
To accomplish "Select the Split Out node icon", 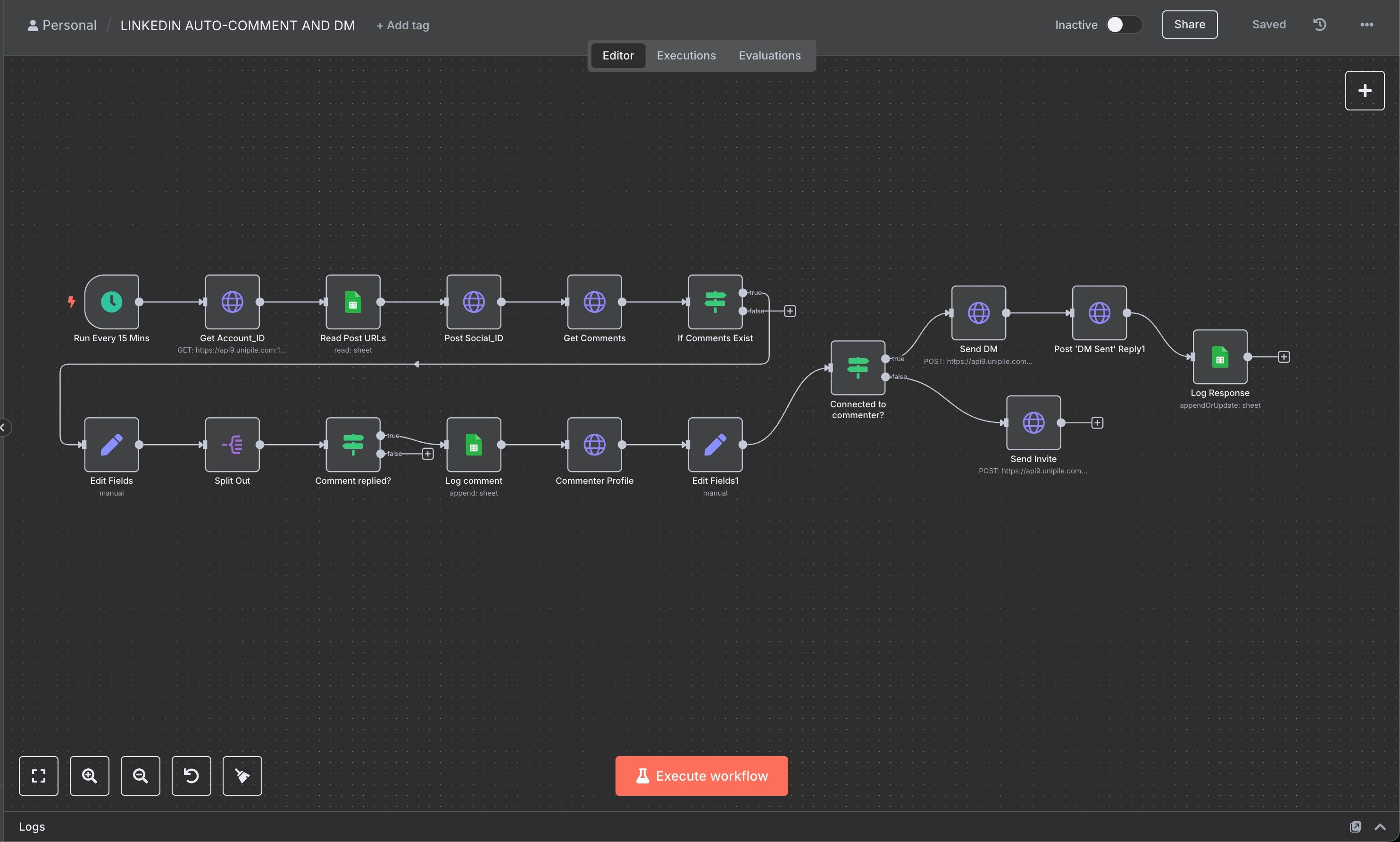I will pos(232,444).
